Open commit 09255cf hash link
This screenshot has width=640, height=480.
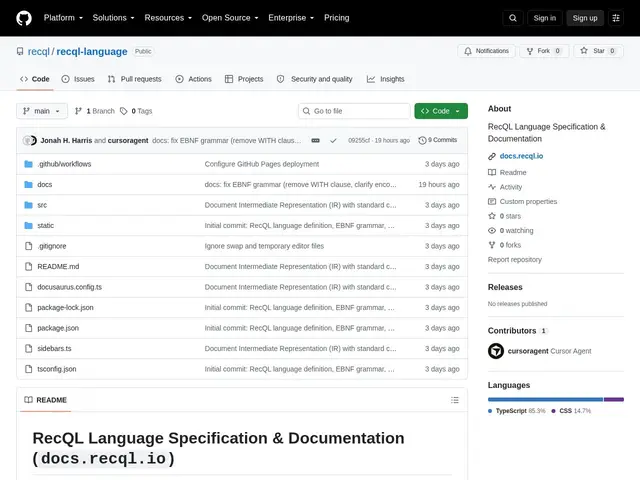[358, 140]
